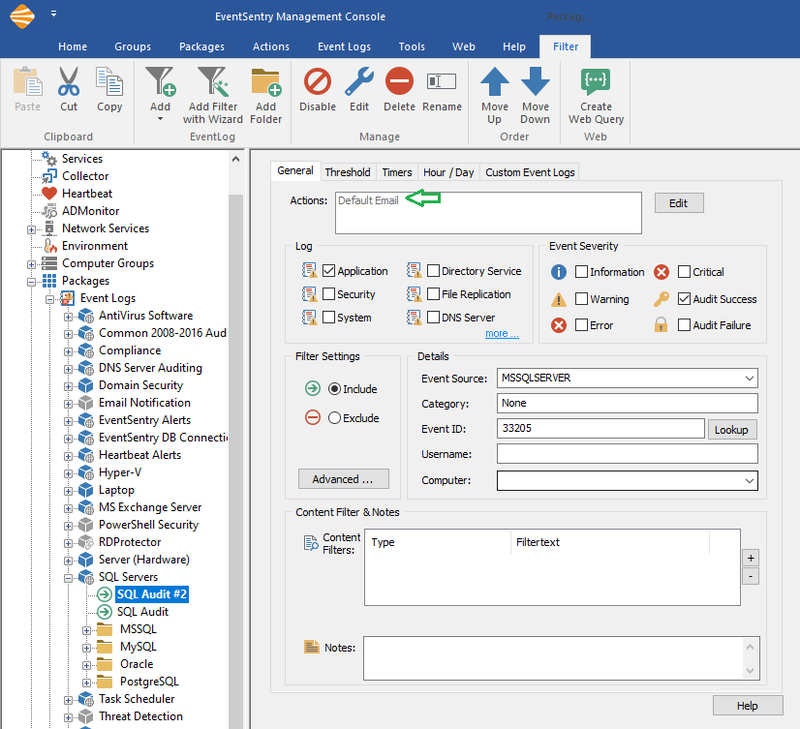Image resolution: width=800 pixels, height=729 pixels.
Task: Select the ADMonitor icon in tree
Action: tap(49, 211)
